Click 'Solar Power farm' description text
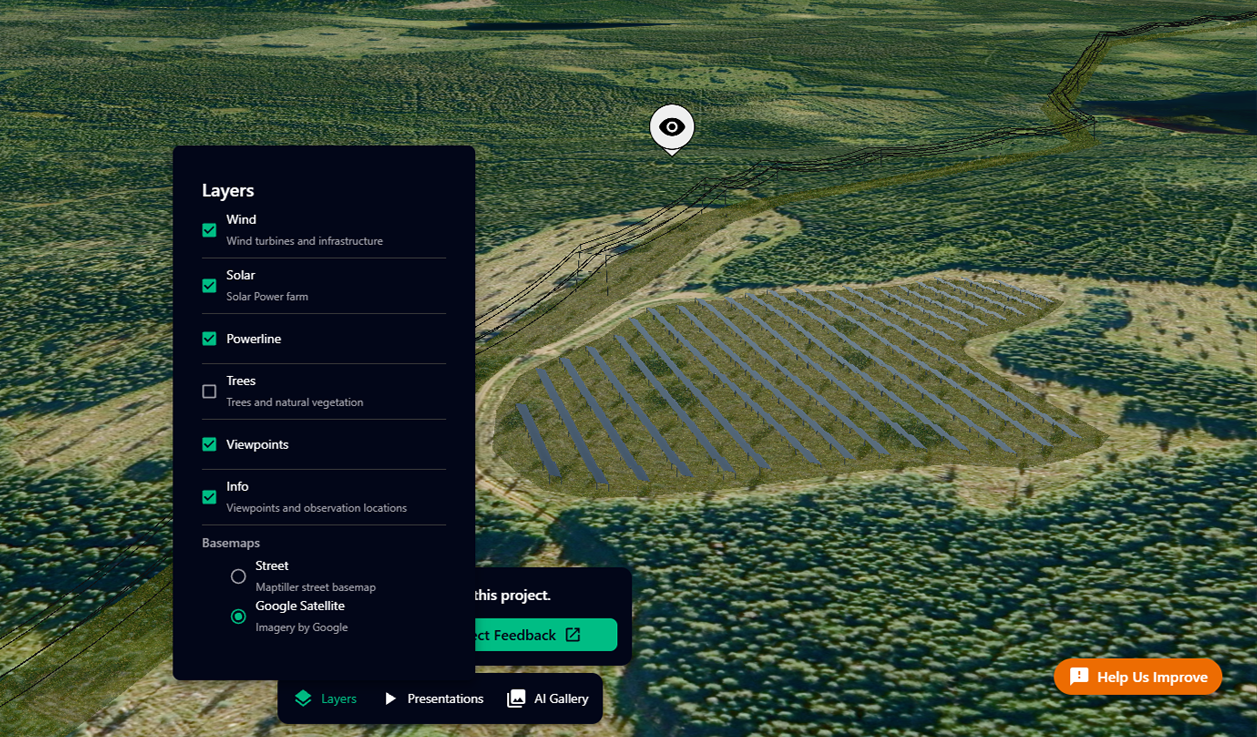 (x=267, y=297)
